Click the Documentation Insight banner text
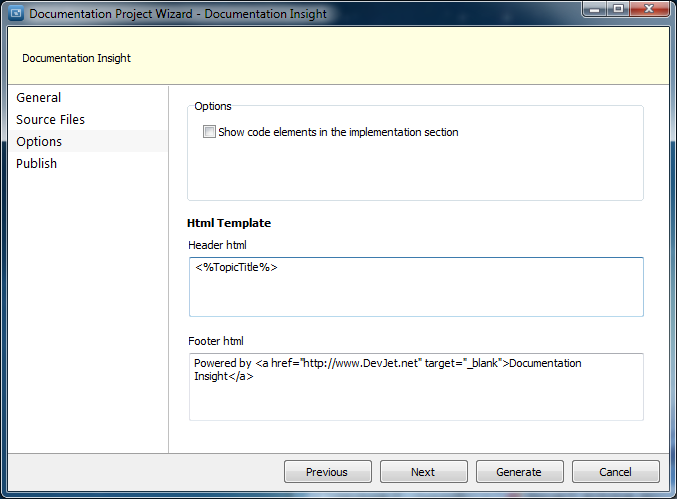Image resolution: width=677 pixels, height=499 pixels. (76, 58)
